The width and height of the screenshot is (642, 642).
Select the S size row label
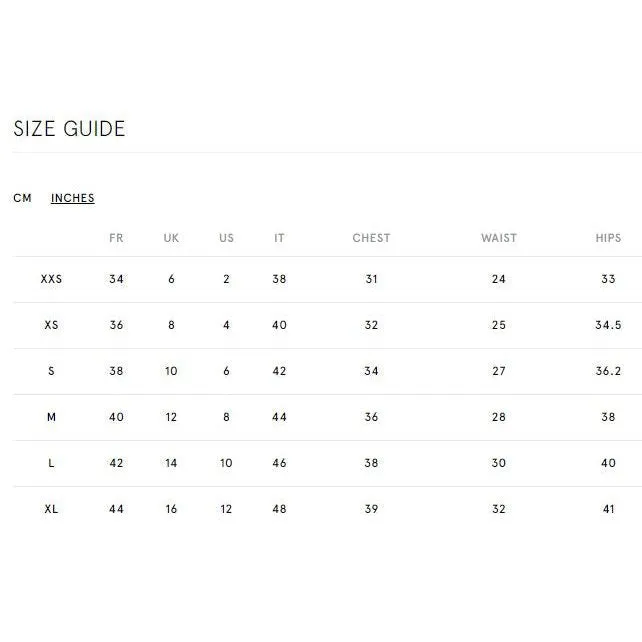tap(51, 371)
